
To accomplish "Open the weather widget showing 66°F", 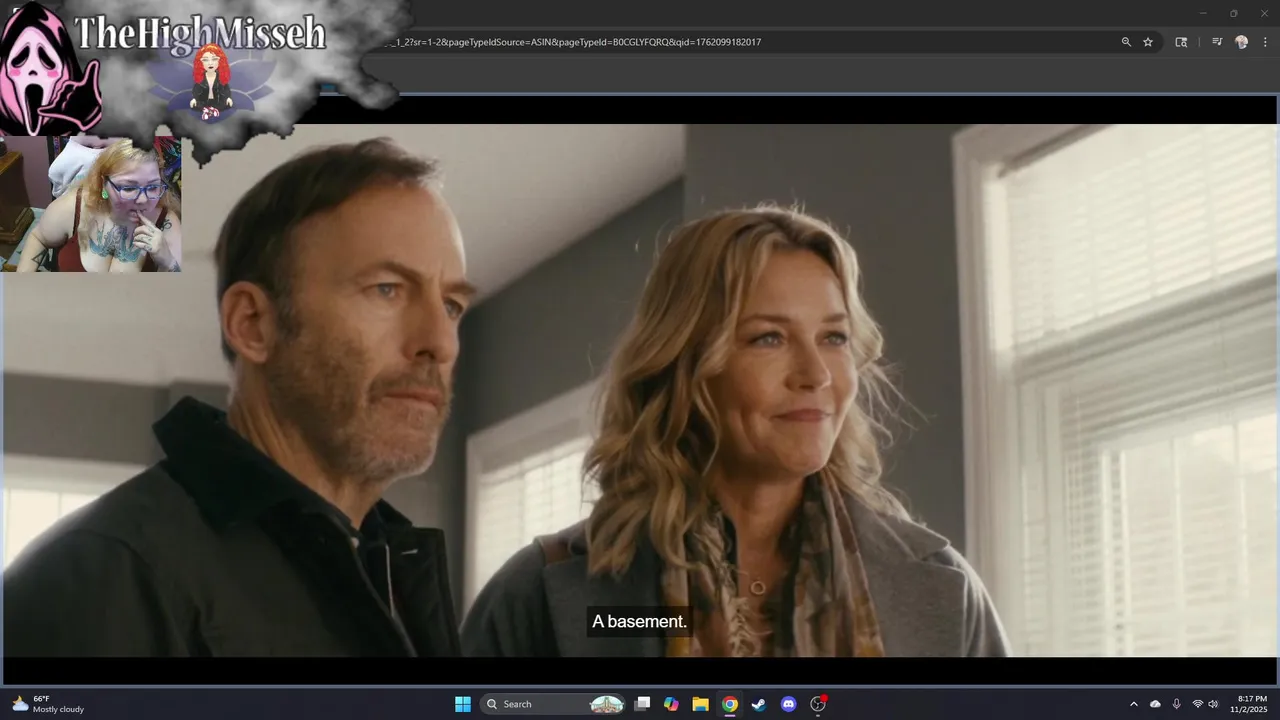I will (48, 704).
